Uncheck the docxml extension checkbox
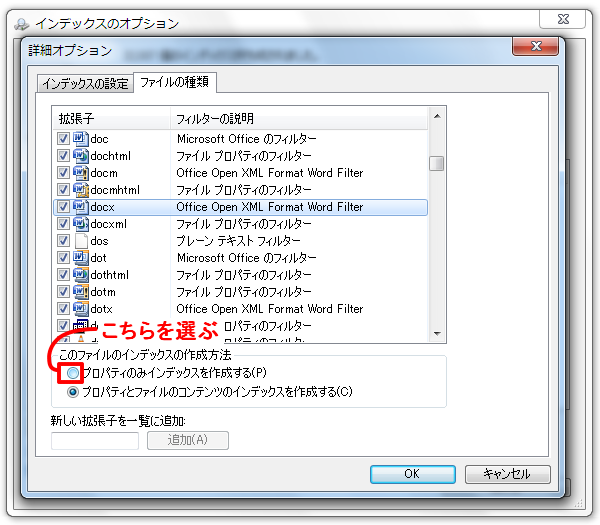Viewport: 600px width, 525px height. point(63,224)
